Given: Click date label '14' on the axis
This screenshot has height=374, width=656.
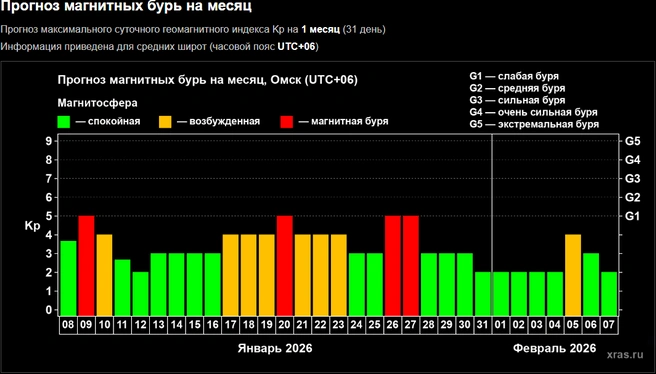Looking at the screenshot, I should 176,325.
